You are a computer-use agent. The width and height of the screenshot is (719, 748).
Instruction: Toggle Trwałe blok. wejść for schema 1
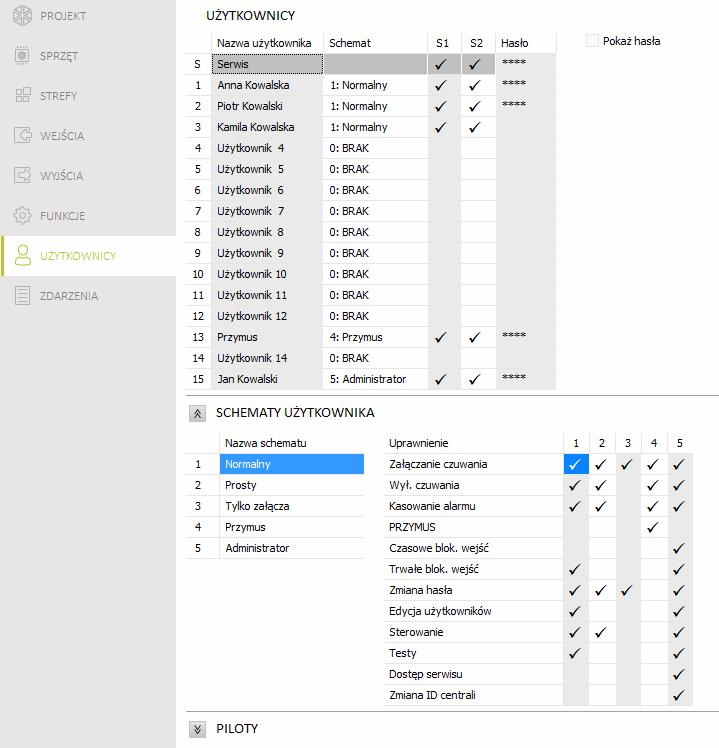click(x=575, y=569)
